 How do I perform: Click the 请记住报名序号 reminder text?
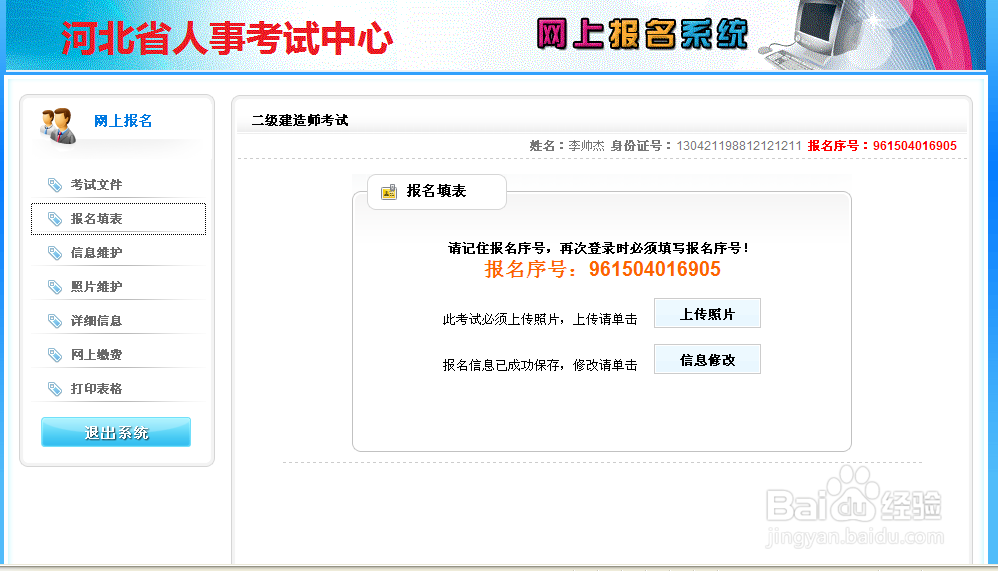(598, 248)
